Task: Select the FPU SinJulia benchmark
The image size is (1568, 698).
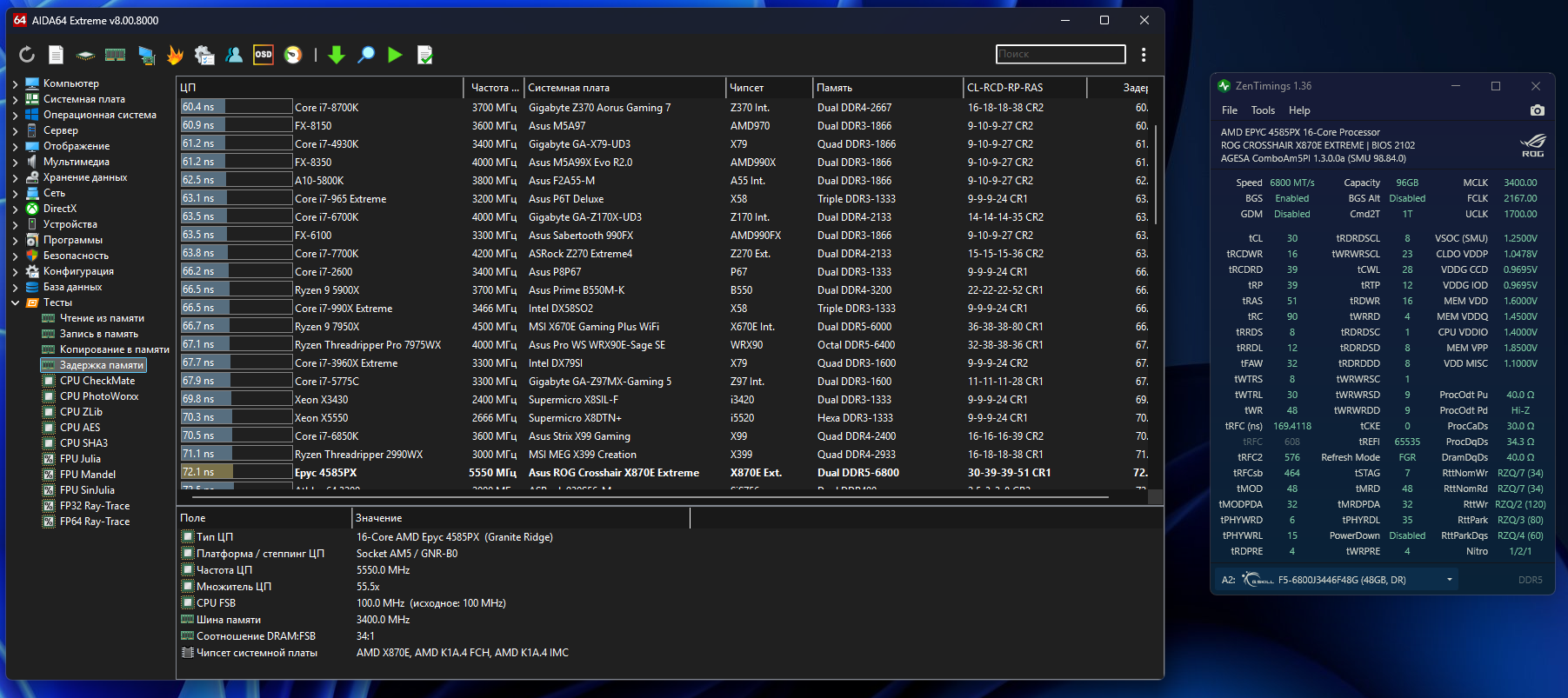Action: 87,490
